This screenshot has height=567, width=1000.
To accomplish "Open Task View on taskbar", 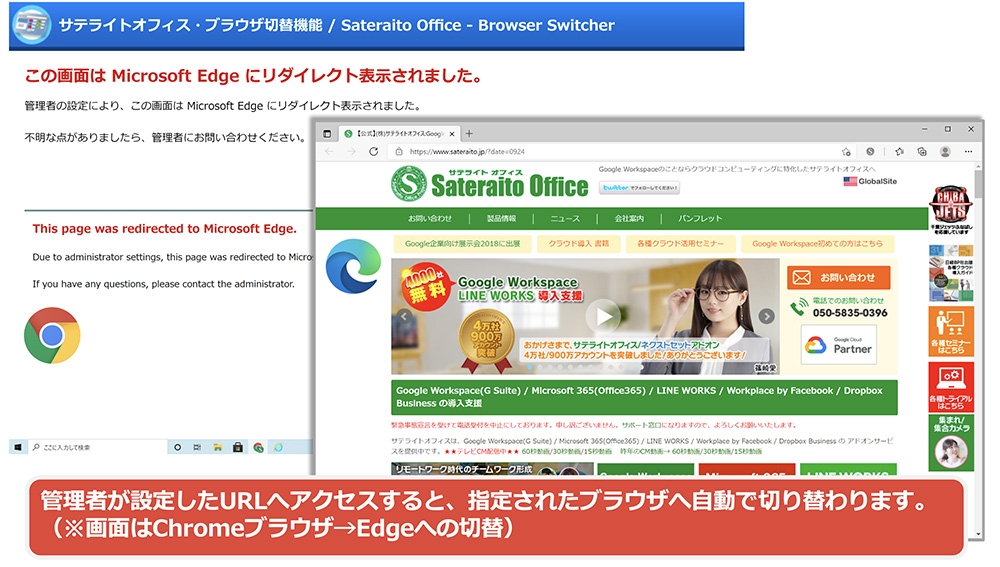I will (x=197, y=448).
